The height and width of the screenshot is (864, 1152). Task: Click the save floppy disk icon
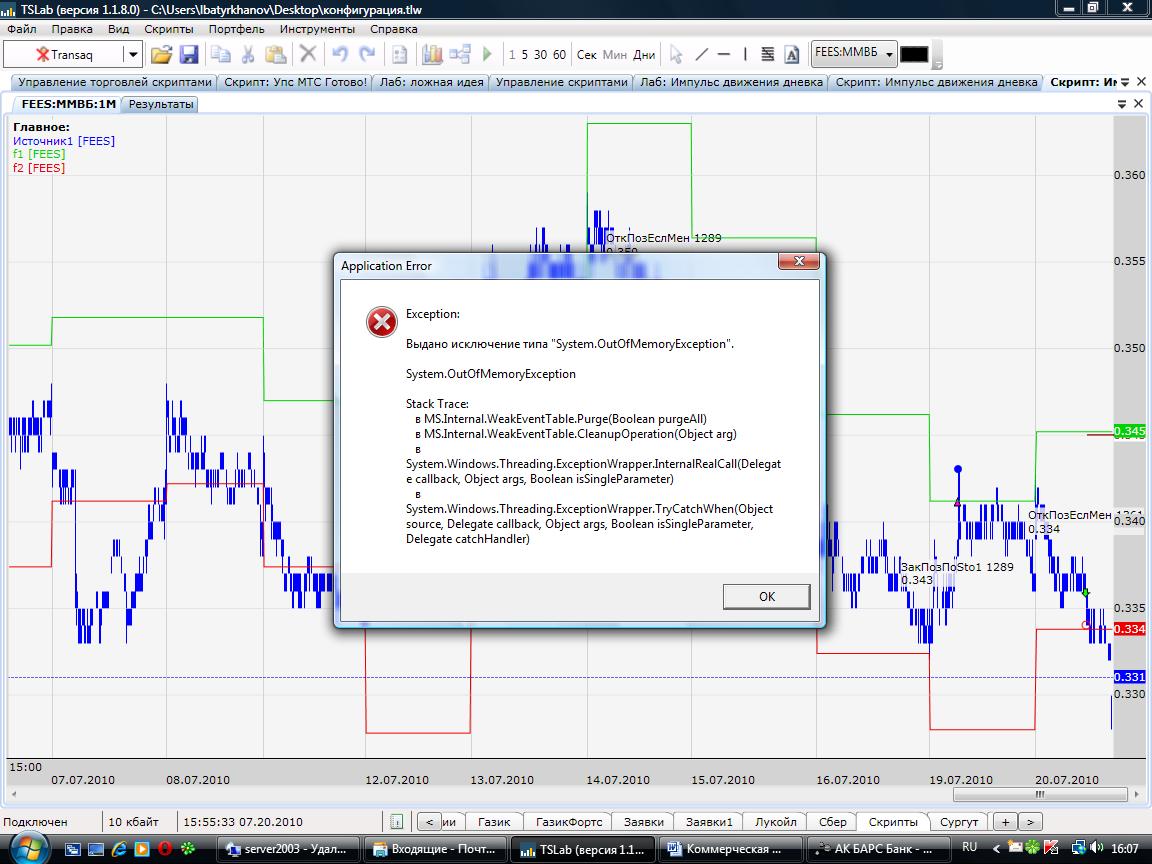189,54
